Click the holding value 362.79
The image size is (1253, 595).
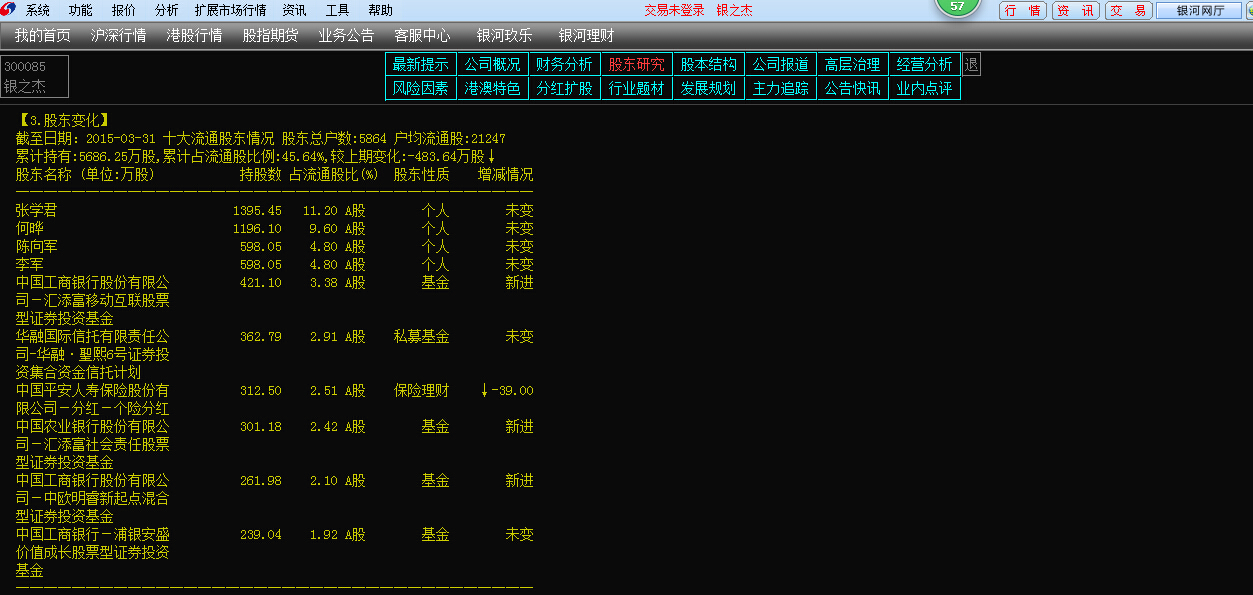click(x=261, y=337)
